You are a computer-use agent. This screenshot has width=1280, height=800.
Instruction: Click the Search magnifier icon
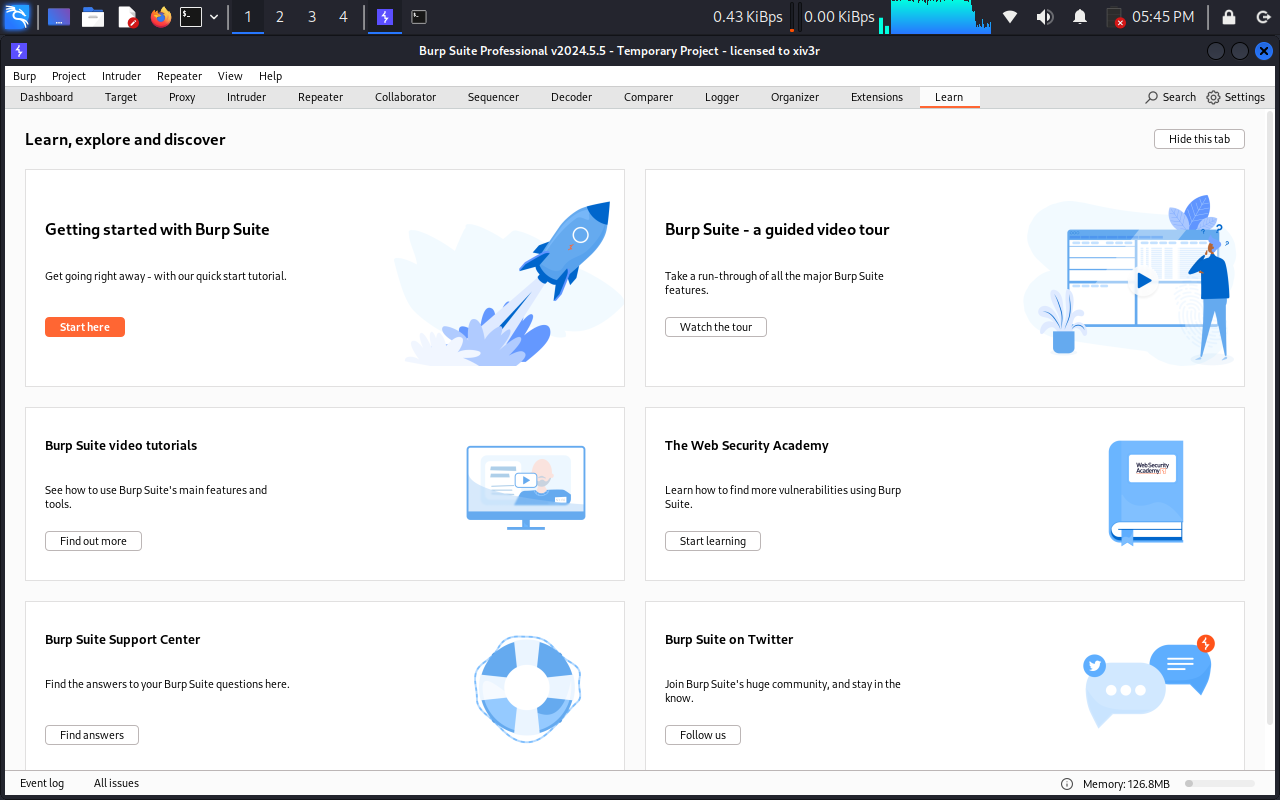pyautogui.click(x=1152, y=97)
